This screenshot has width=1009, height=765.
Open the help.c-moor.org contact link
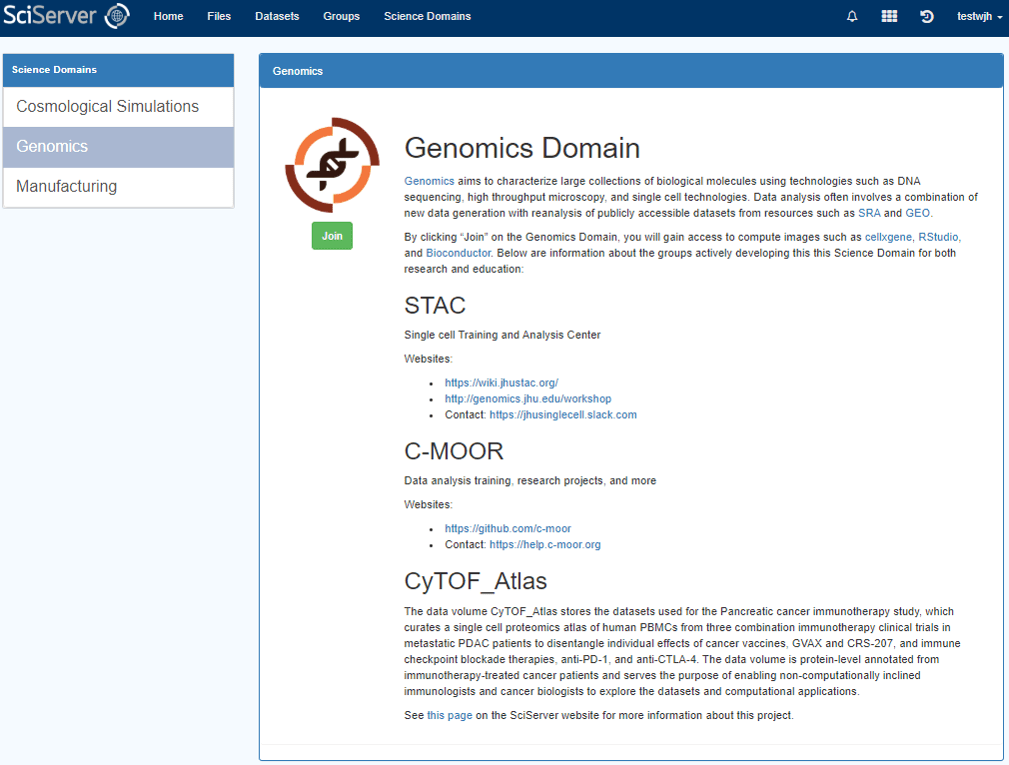point(545,545)
